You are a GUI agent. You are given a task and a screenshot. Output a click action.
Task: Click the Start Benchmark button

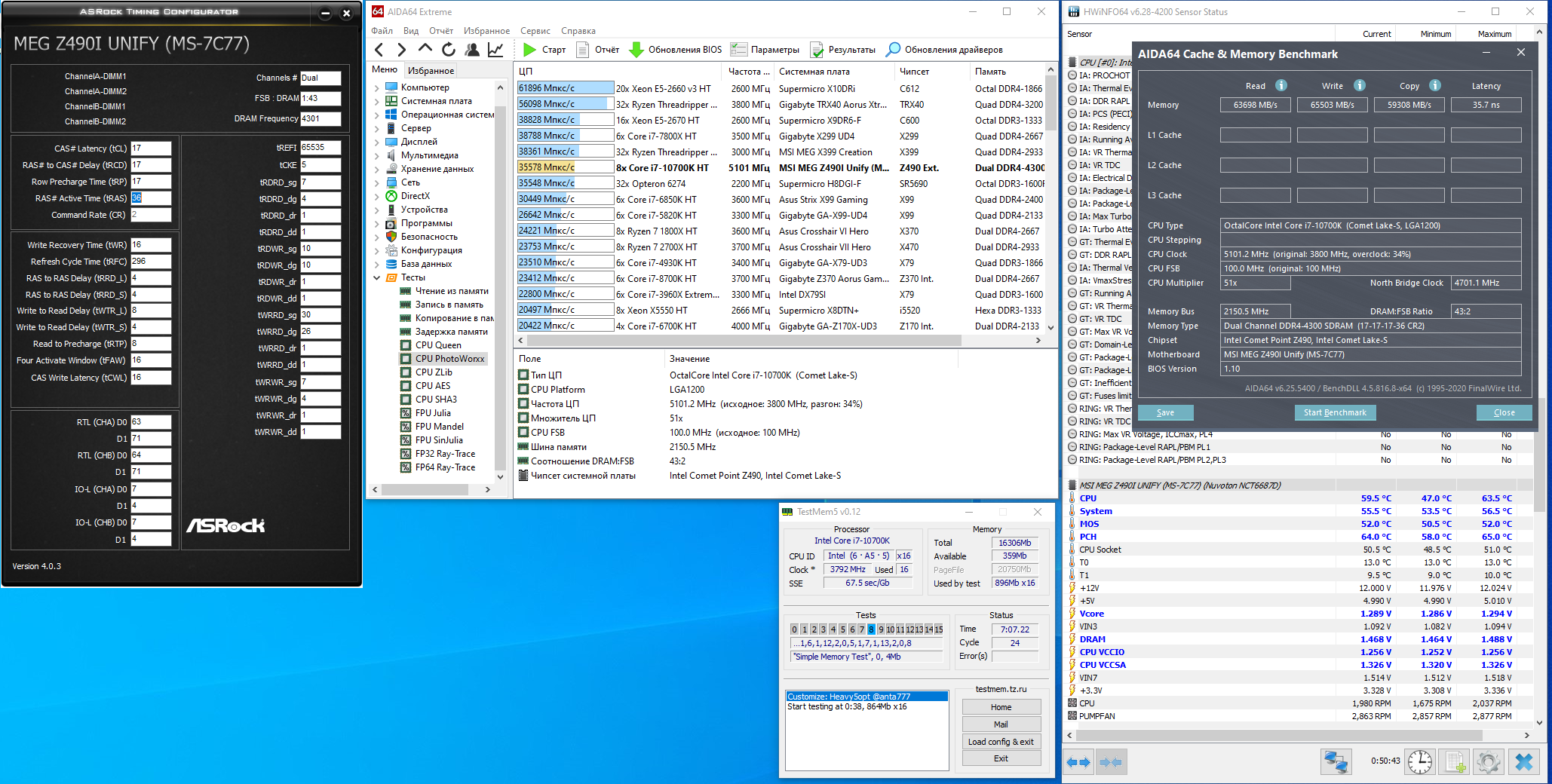(1335, 412)
